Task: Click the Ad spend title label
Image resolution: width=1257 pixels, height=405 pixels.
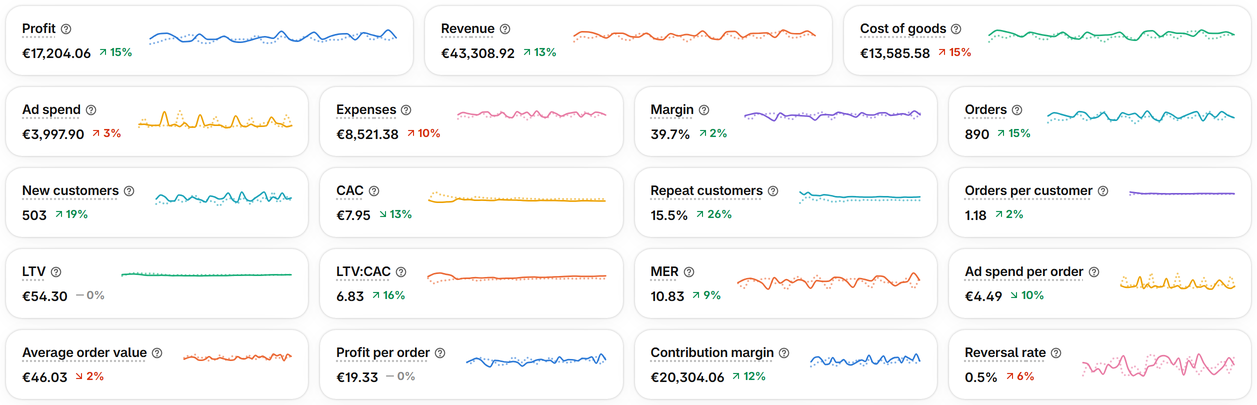Action: tap(51, 110)
